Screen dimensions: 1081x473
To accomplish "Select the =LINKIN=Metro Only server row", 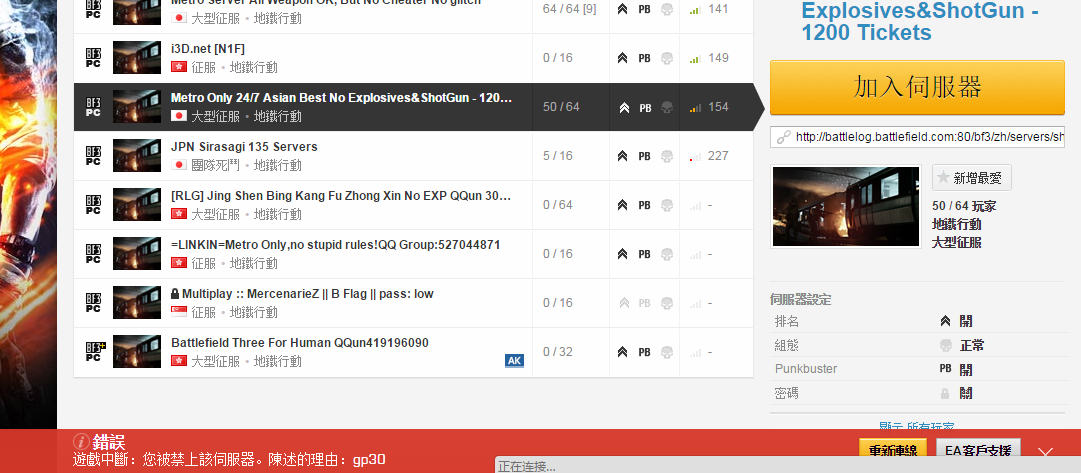I will [413, 254].
